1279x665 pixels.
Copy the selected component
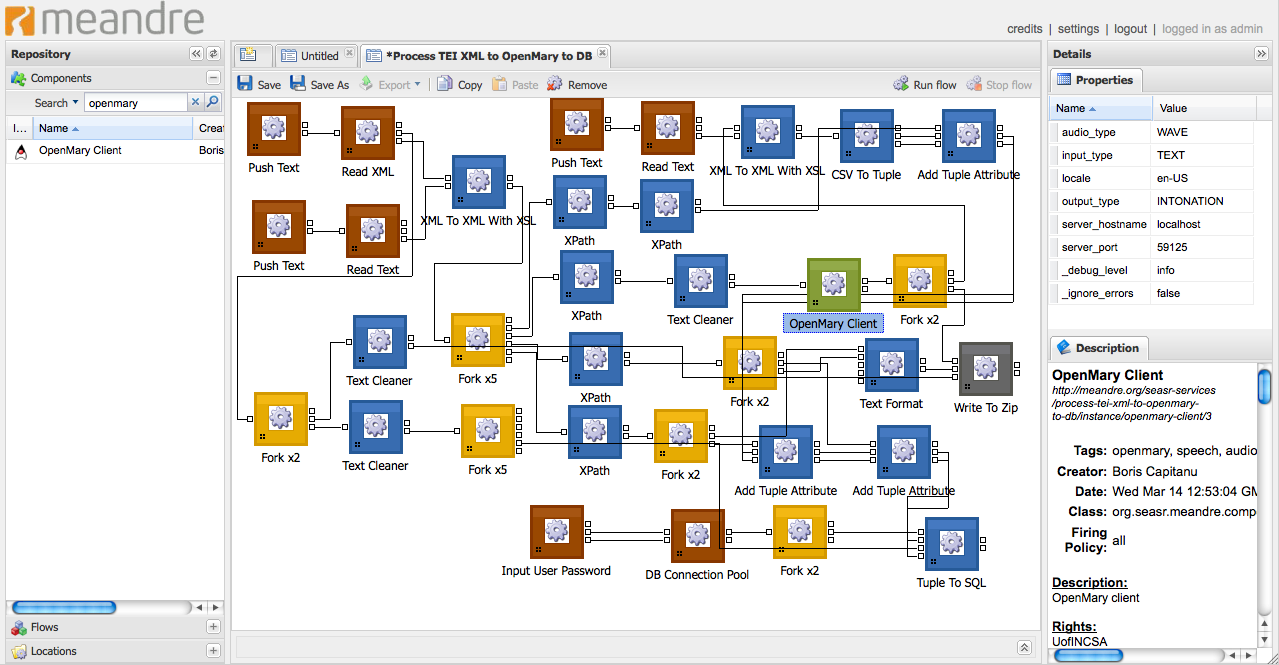460,85
